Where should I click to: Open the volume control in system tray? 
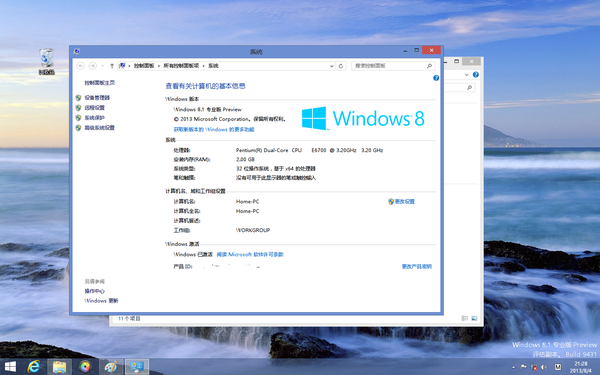tap(544, 367)
